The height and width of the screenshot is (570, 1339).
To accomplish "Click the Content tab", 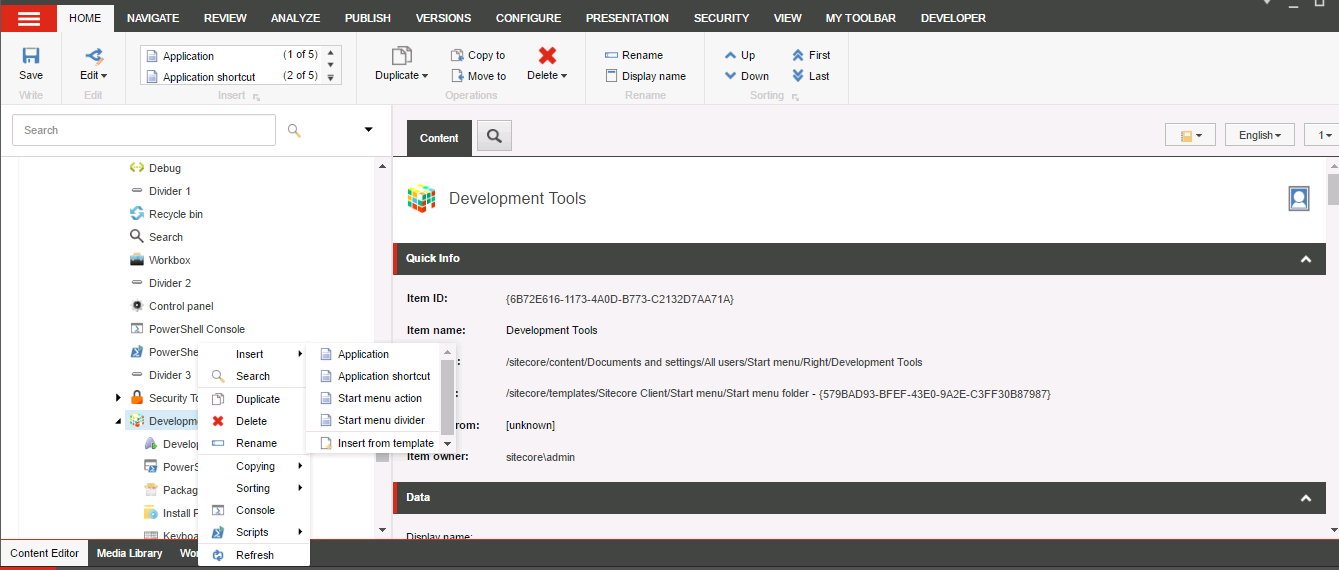I will (439, 138).
